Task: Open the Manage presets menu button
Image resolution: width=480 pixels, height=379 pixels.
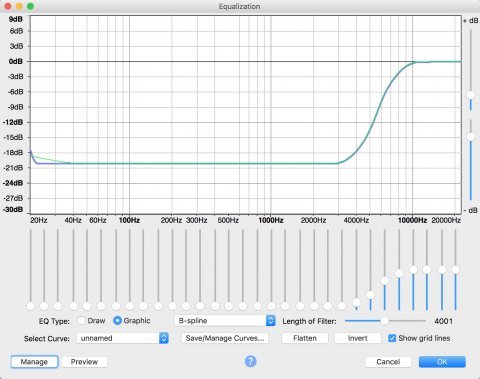Action: pos(34,362)
